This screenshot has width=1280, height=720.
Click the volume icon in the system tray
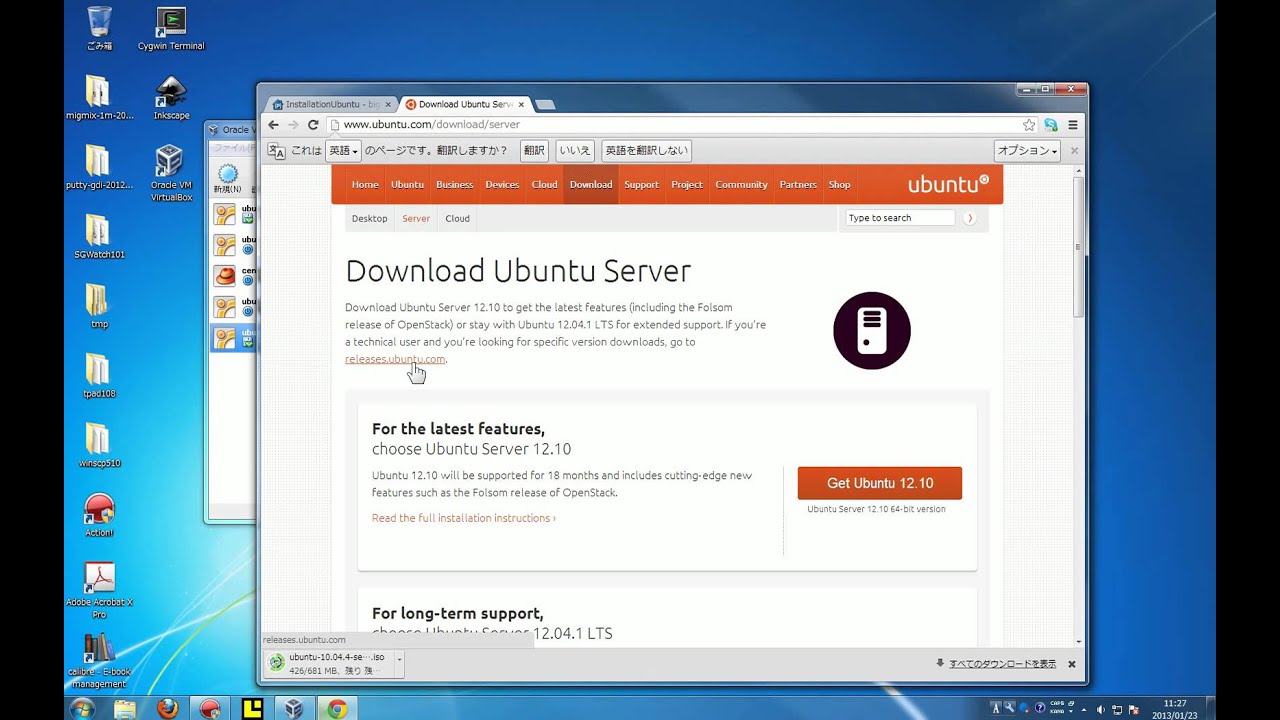point(1100,709)
